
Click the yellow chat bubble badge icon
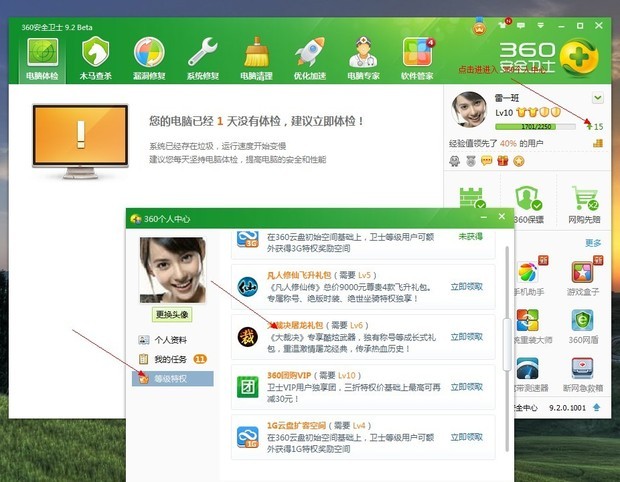(x=486, y=161)
